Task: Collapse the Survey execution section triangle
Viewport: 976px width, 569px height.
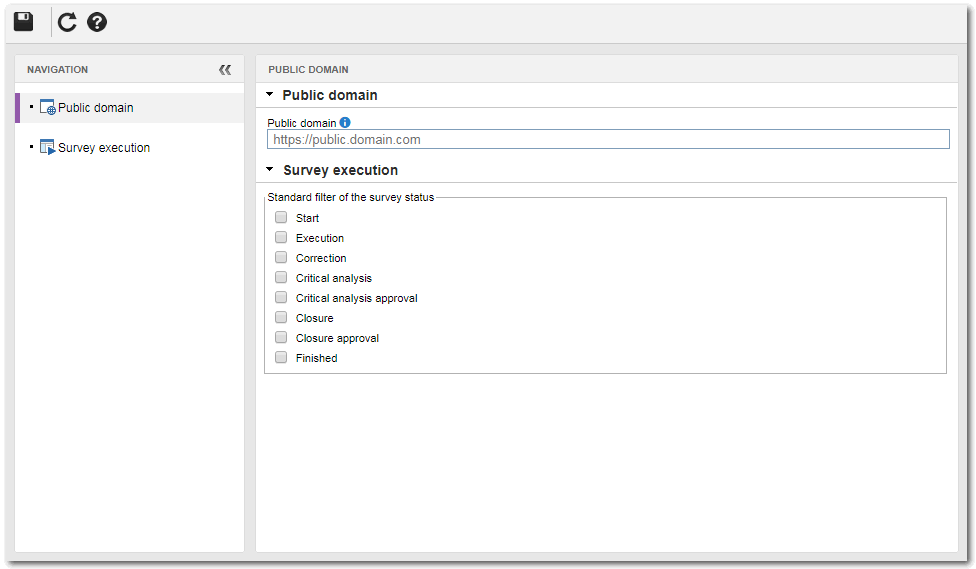Action: pos(270,169)
